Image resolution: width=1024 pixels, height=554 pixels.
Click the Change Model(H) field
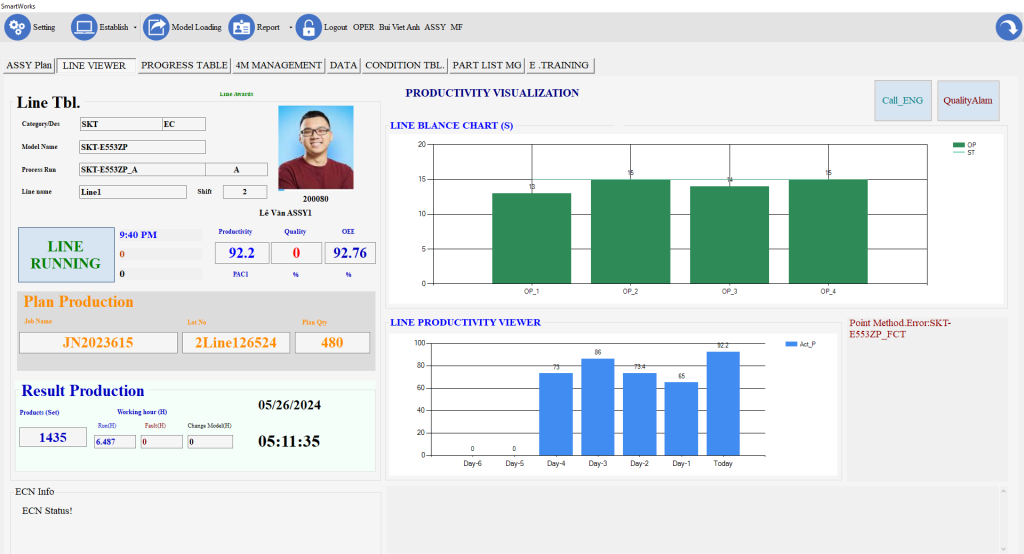(x=210, y=442)
